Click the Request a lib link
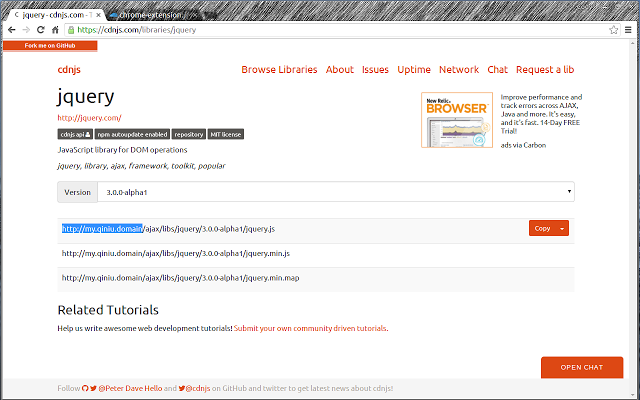 (545, 70)
